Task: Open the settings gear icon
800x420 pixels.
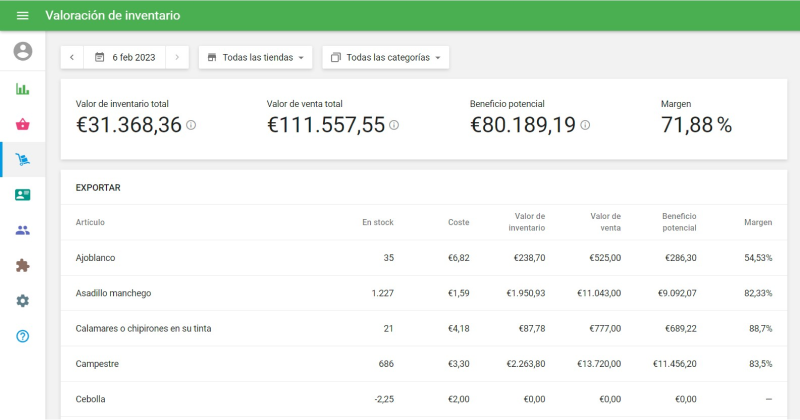Action: click(22, 301)
